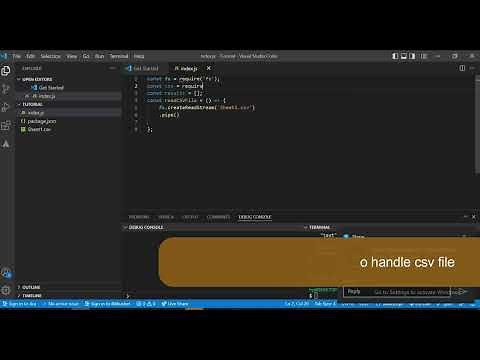
Task: Open the Accounts menu icon
Action: click(x=6, y=273)
